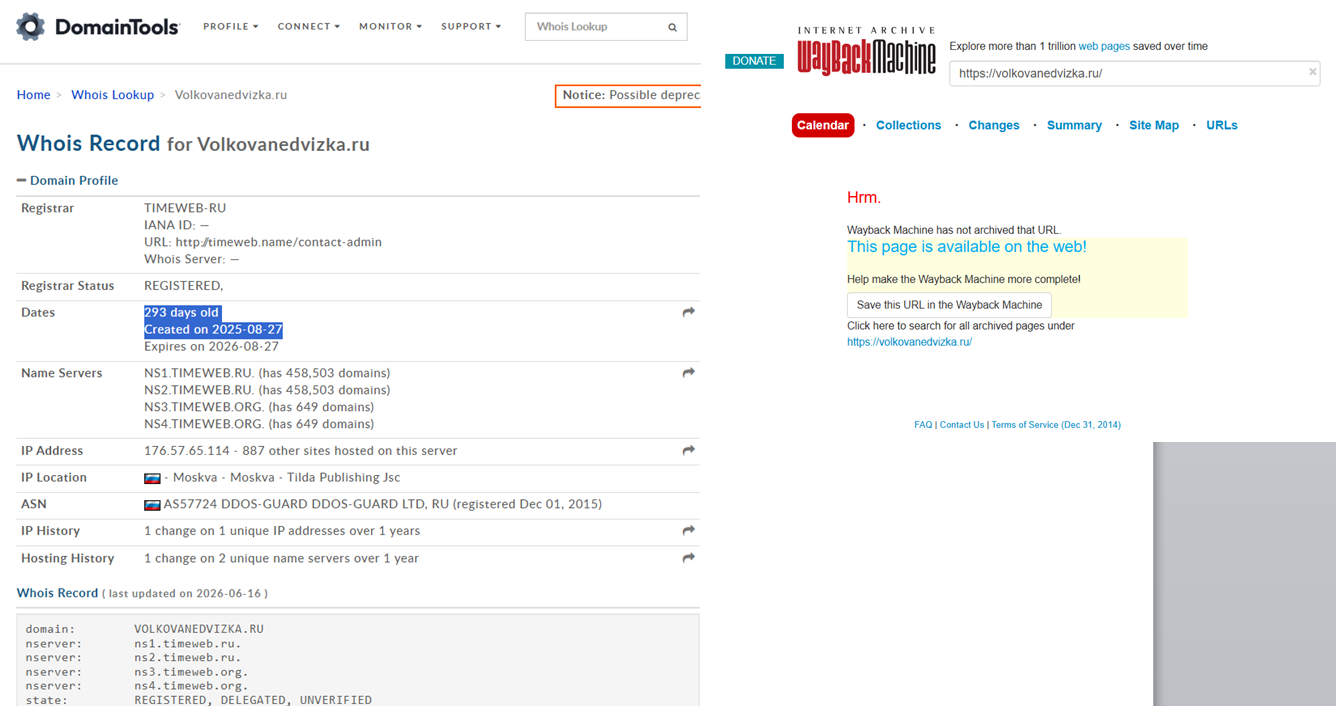The width and height of the screenshot is (1336, 706).
Task: Open the URLs tab
Action: tap(1222, 125)
